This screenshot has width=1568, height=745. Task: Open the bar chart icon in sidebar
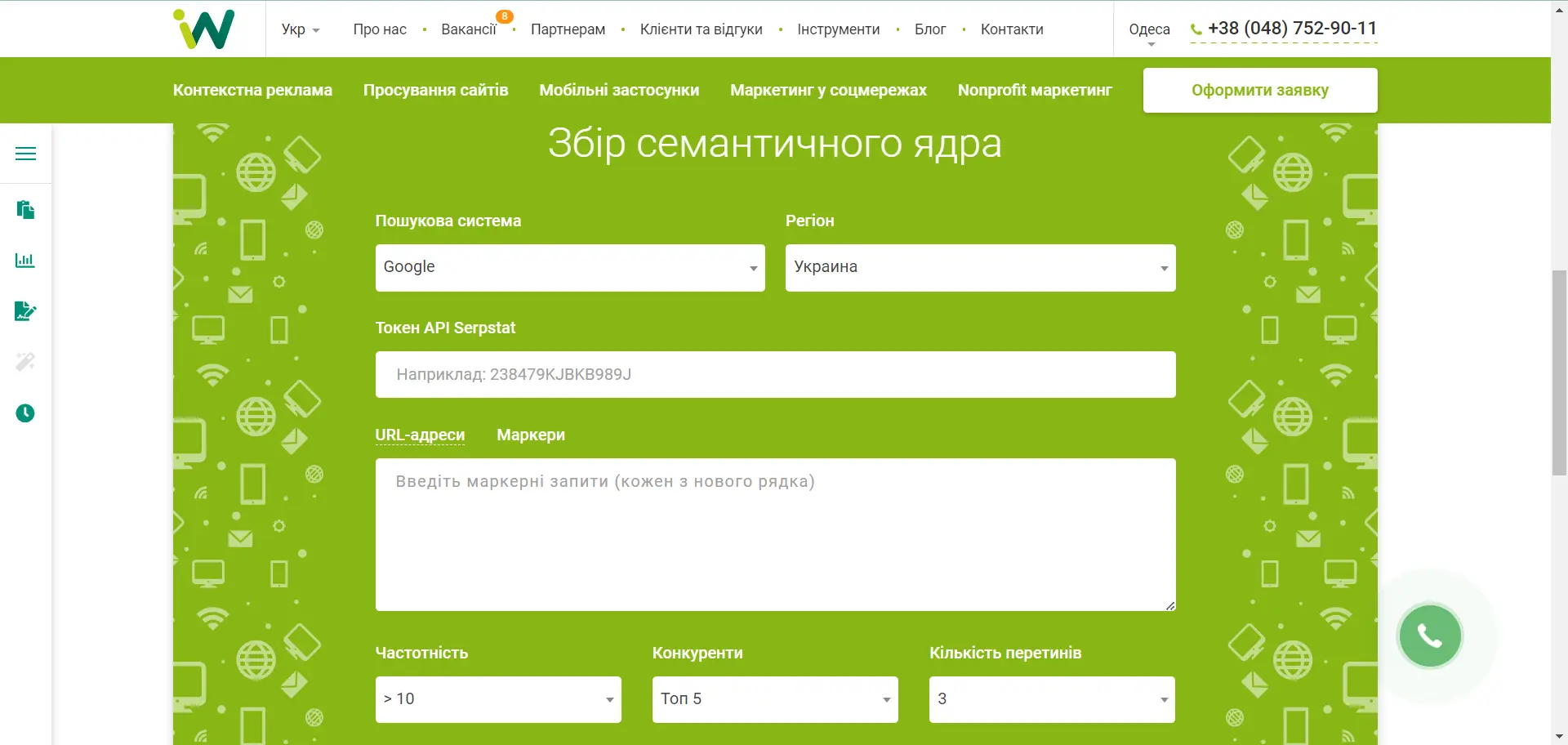click(x=25, y=261)
